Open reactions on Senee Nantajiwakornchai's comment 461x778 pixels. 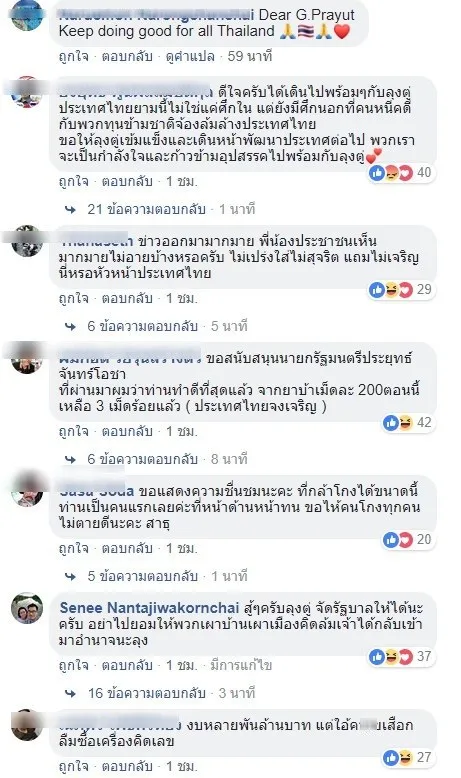click(401, 657)
